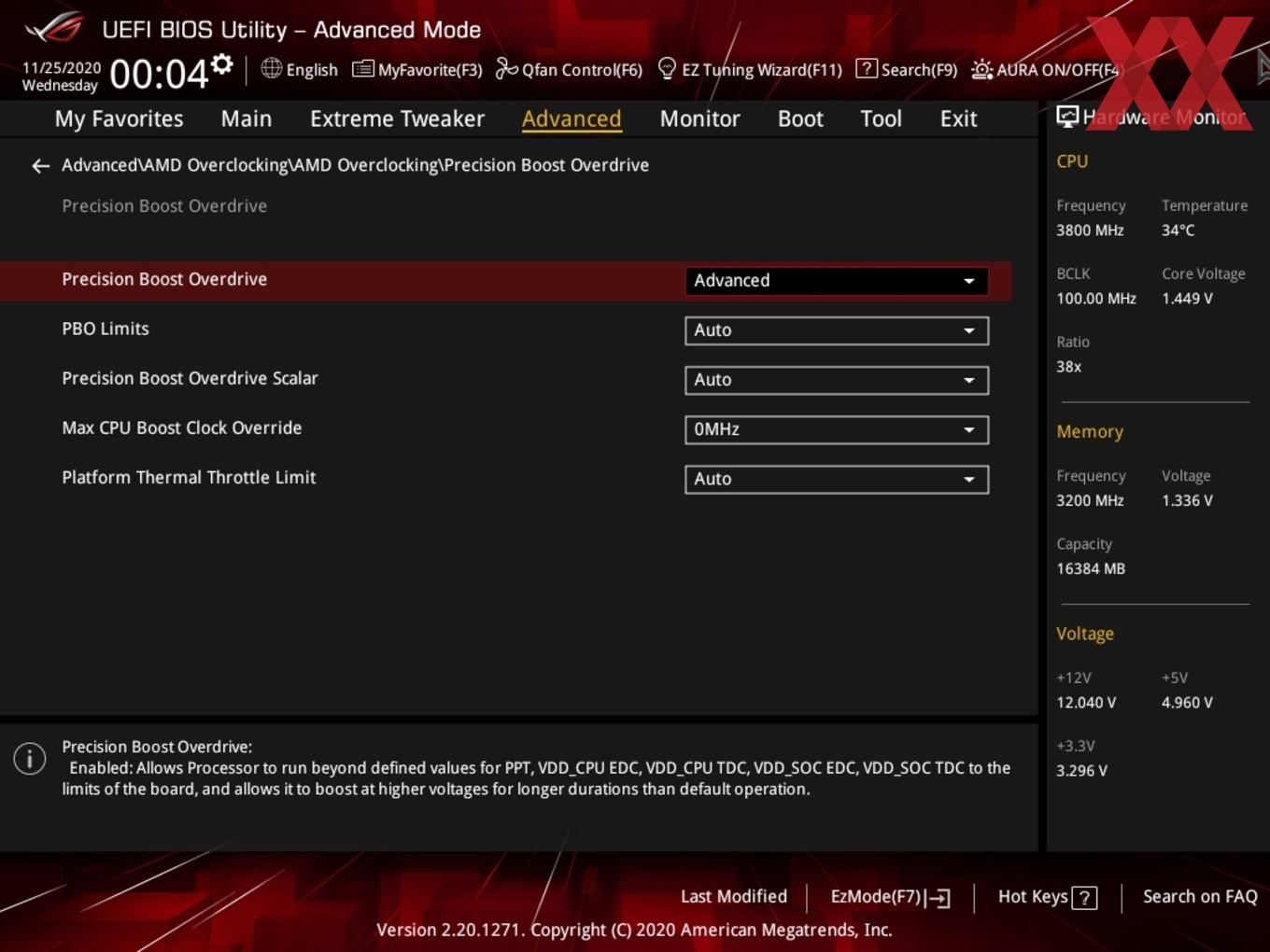Screen dimensions: 1270x952
Task: Select the Precision Boost Overdrive Scalar label
Action: point(190,378)
